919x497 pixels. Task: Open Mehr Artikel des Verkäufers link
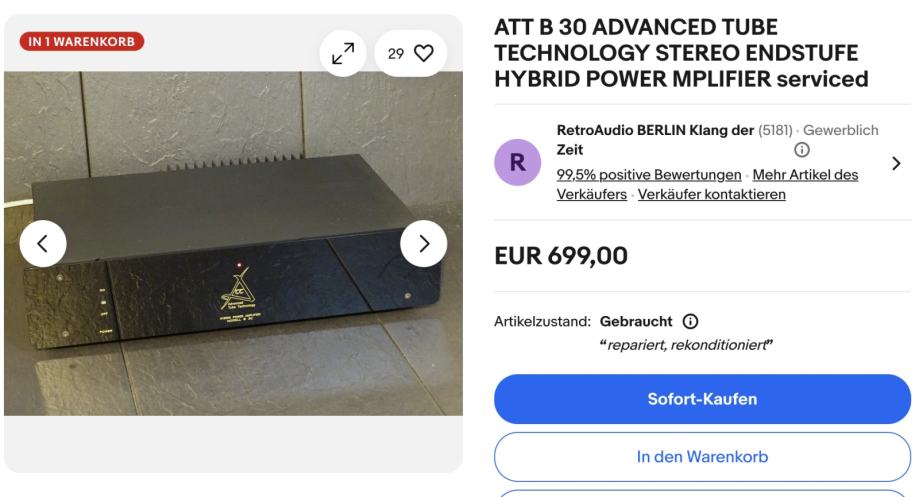click(707, 185)
